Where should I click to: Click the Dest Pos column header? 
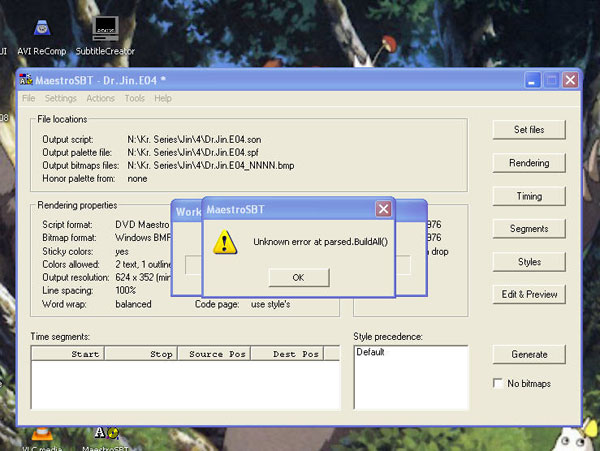pos(288,354)
